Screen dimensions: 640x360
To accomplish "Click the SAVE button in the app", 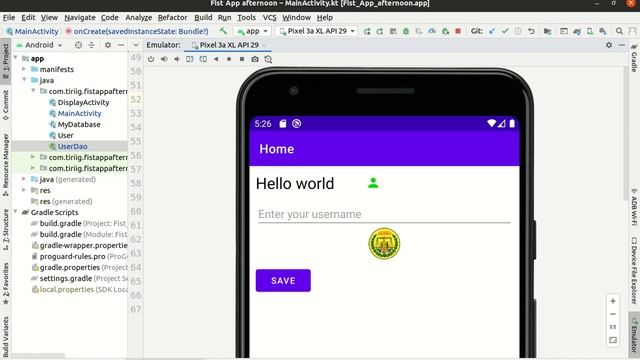I will [283, 280].
